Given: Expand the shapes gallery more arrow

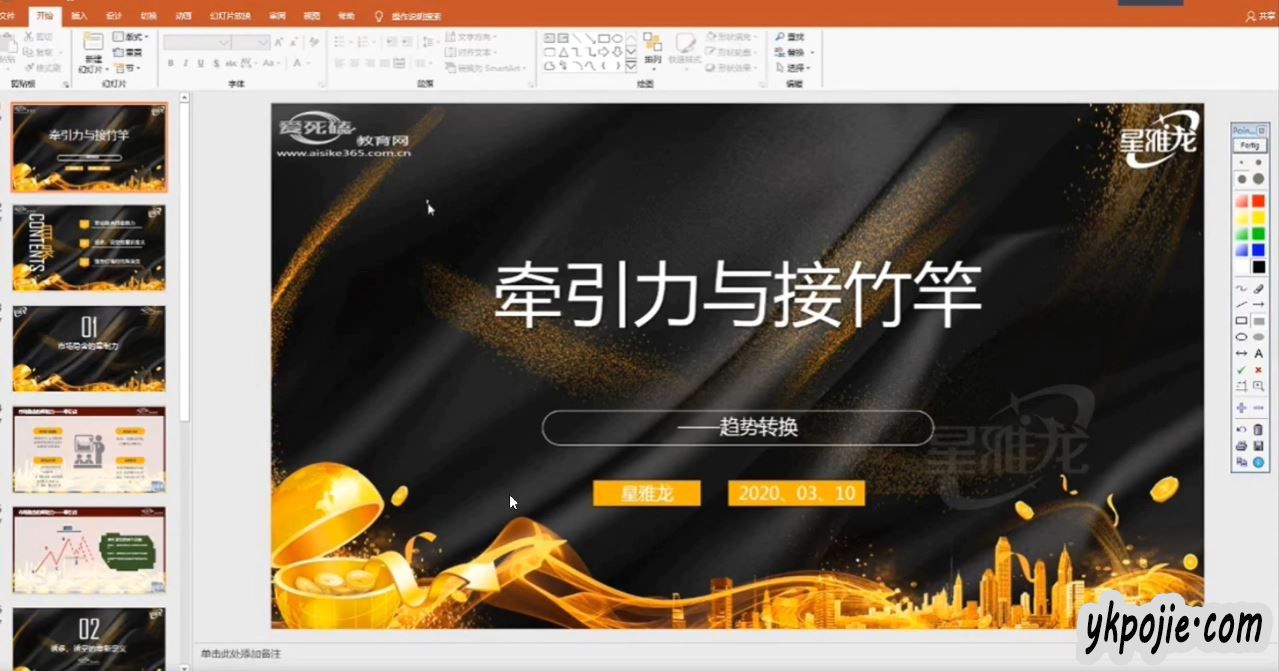Looking at the screenshot, I should tap(631, 66).
